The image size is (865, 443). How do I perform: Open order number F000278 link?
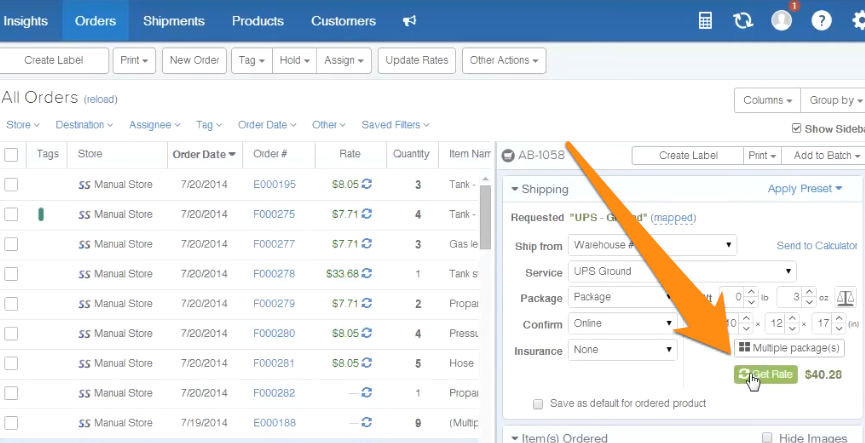[274, 274]
